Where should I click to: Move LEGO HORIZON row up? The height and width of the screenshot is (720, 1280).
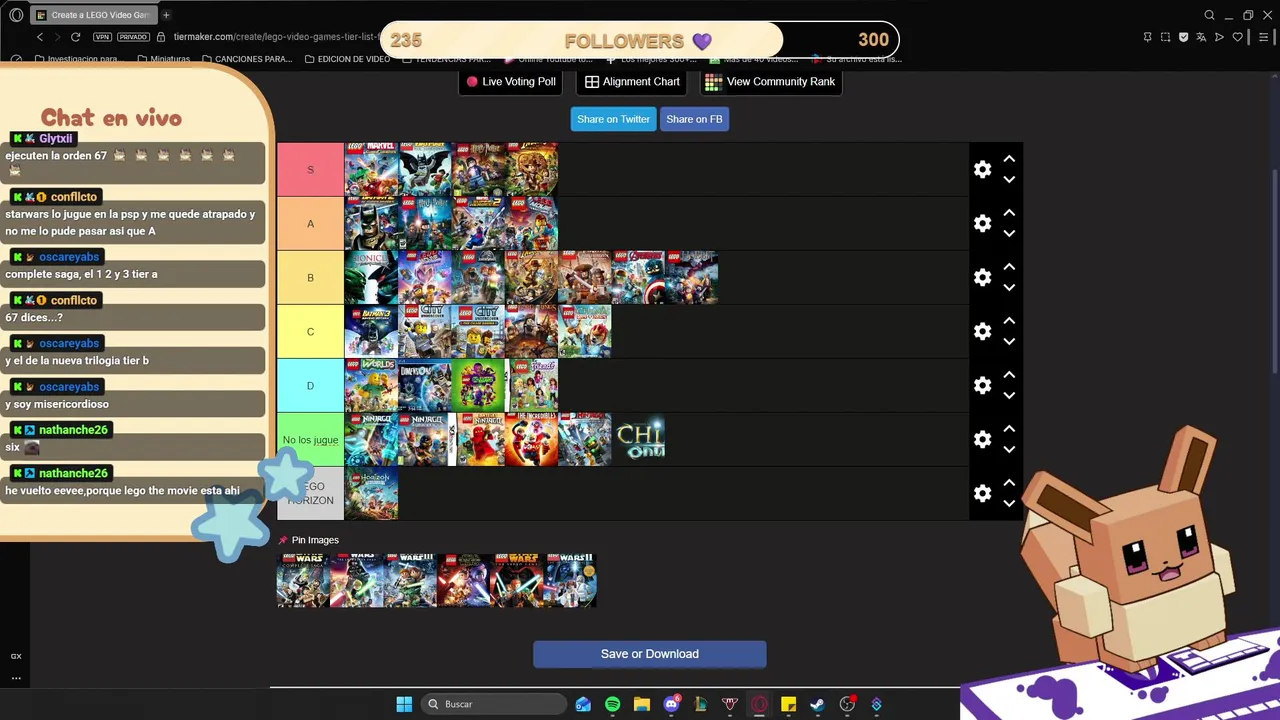[x=1009, y=483]
